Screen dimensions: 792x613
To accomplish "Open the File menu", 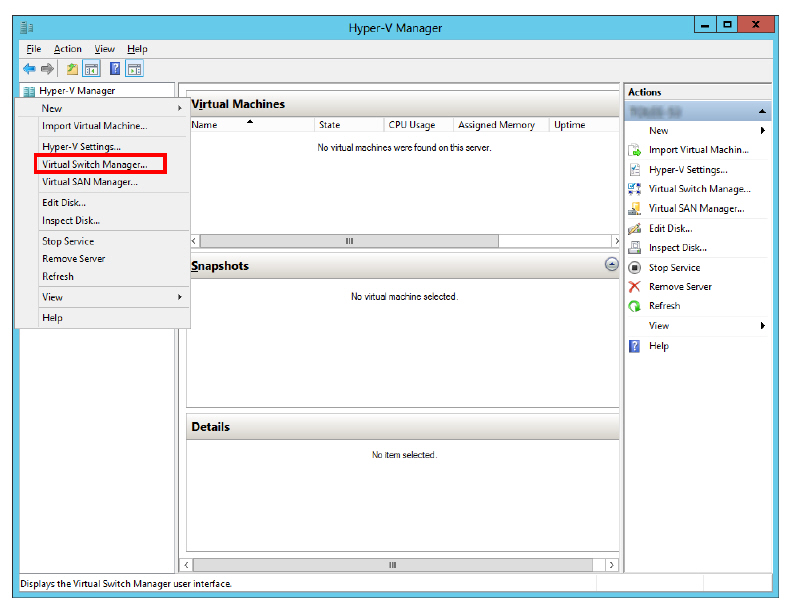I will (34, 49).
